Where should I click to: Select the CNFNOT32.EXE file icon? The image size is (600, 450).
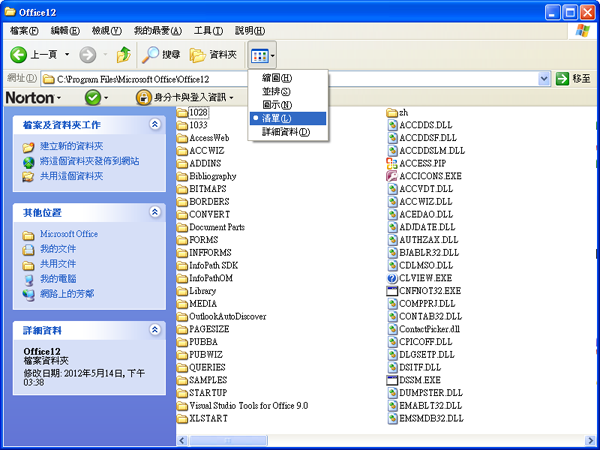coord(392,291)
